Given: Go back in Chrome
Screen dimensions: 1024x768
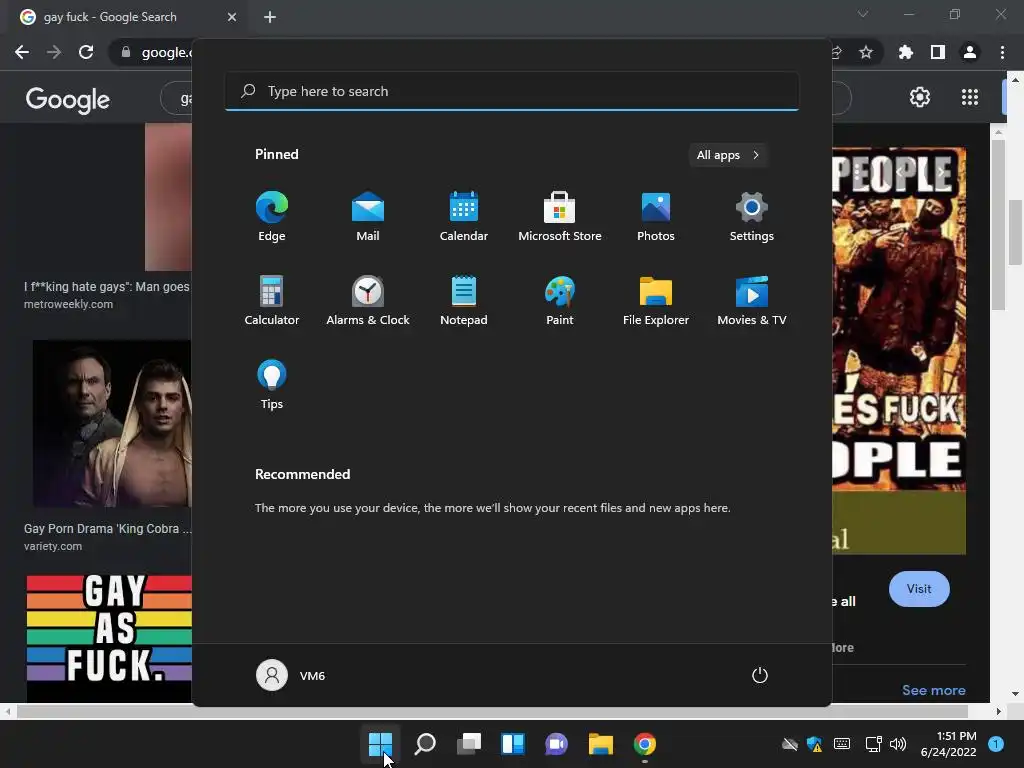Looking at the screenshot, I should (x=22, y=52).
